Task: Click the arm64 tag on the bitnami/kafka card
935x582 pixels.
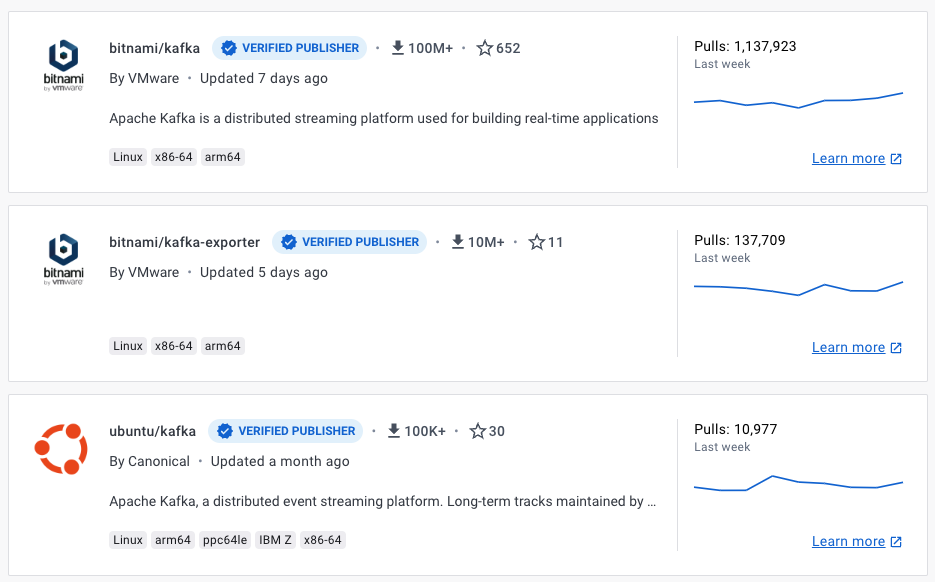Action: point(222,157)
